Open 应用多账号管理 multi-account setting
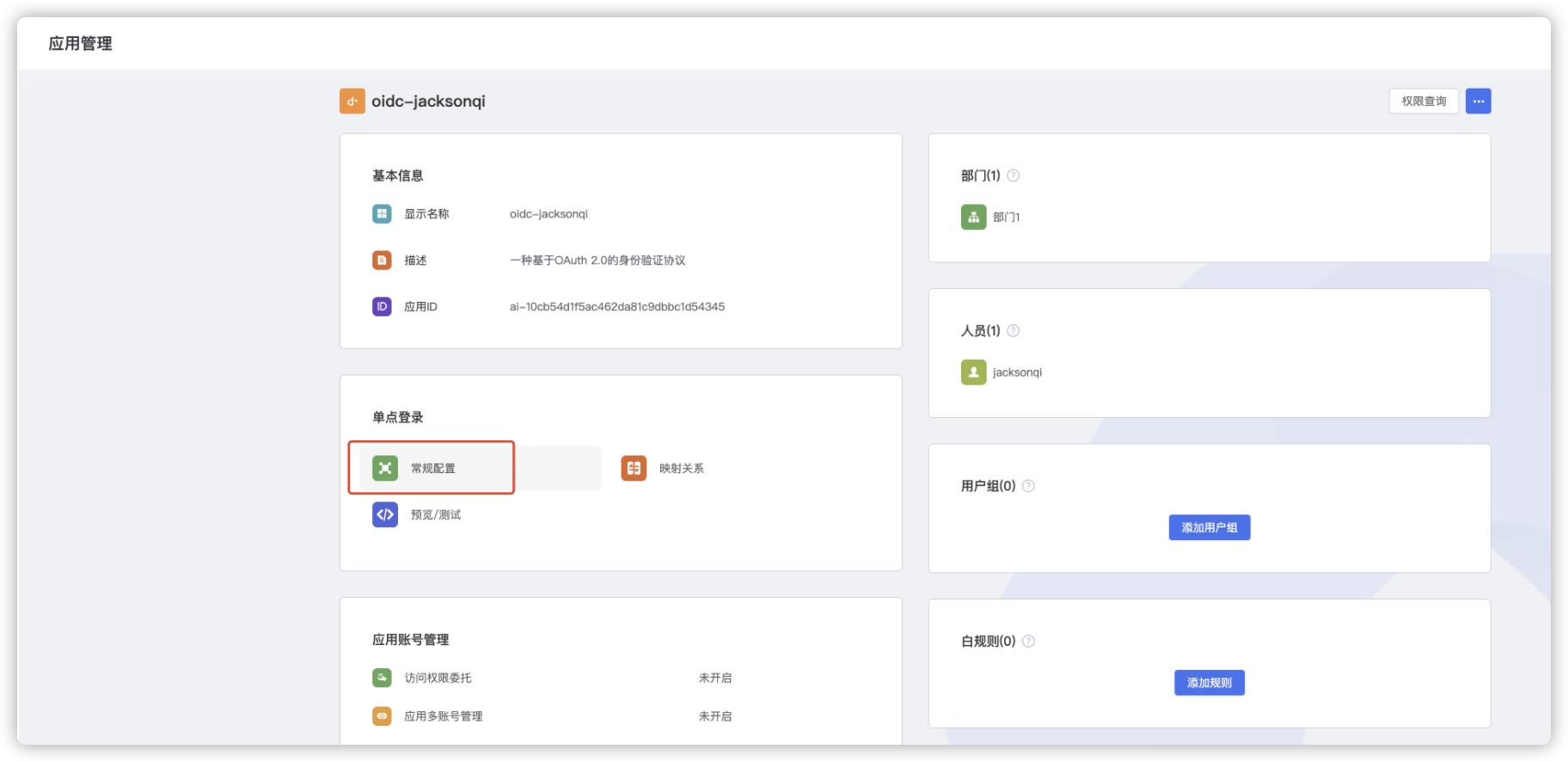The width and height of the screenshot is (1568, 762). (443, 716)
